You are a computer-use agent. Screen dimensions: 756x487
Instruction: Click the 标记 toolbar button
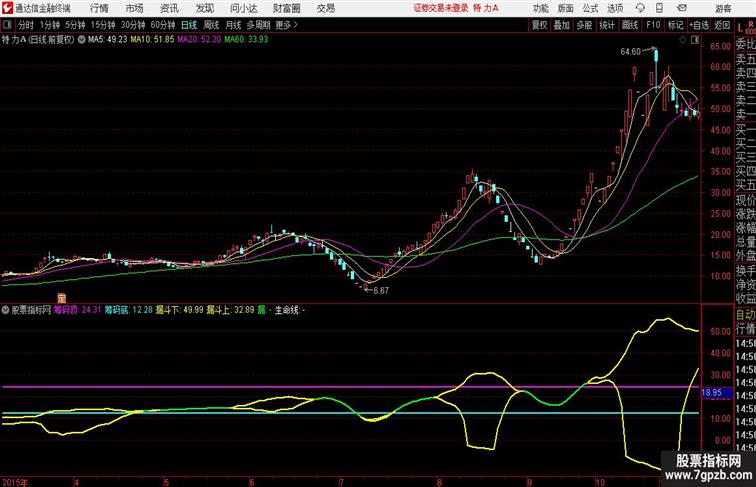(x=675, y=25)
